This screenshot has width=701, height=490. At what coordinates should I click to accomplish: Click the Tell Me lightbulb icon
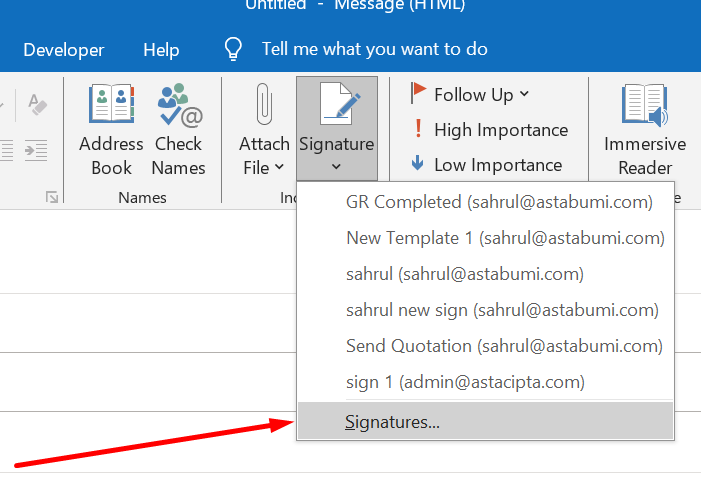click(x=234, y=49)
